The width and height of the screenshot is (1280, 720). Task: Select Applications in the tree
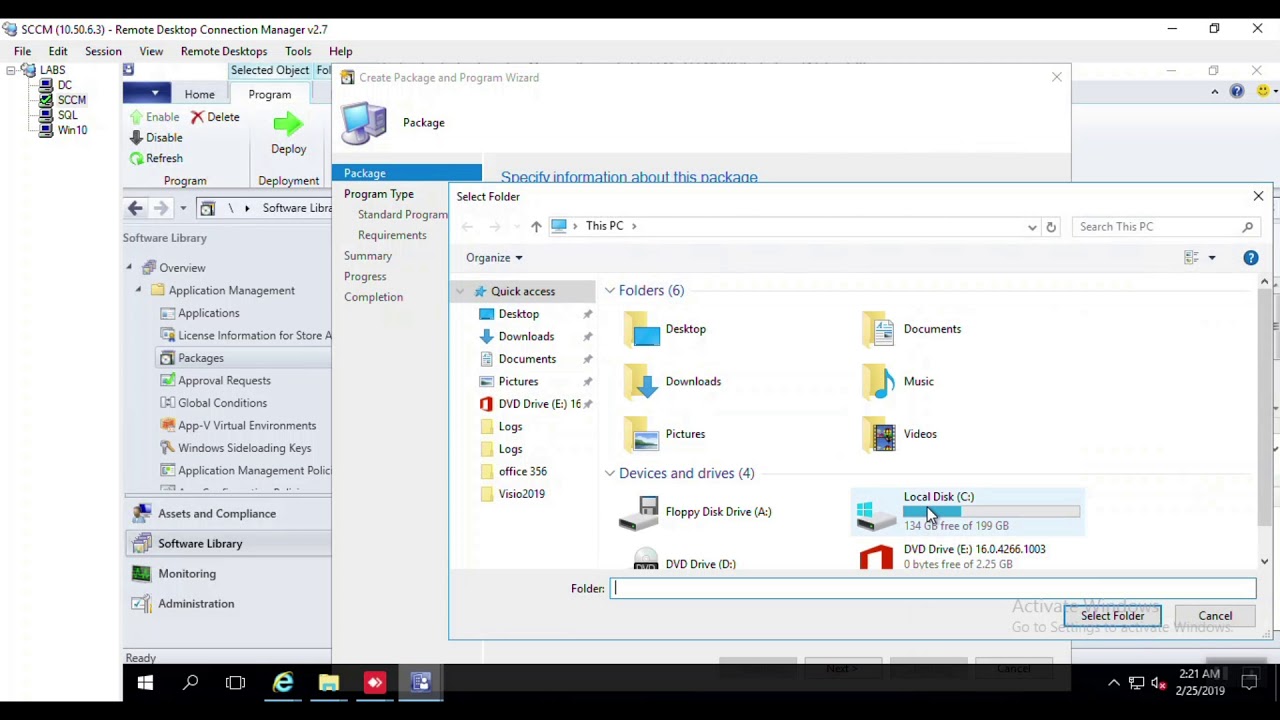[208, 313]
